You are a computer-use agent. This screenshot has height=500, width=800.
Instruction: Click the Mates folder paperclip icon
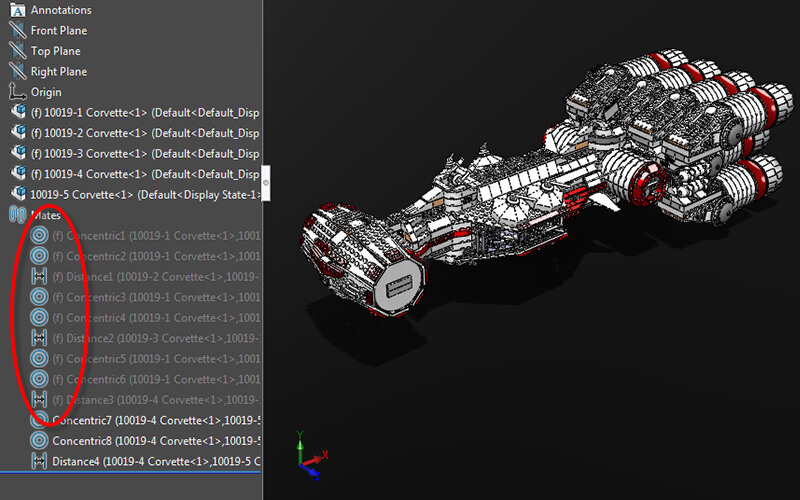click(17, 215)
